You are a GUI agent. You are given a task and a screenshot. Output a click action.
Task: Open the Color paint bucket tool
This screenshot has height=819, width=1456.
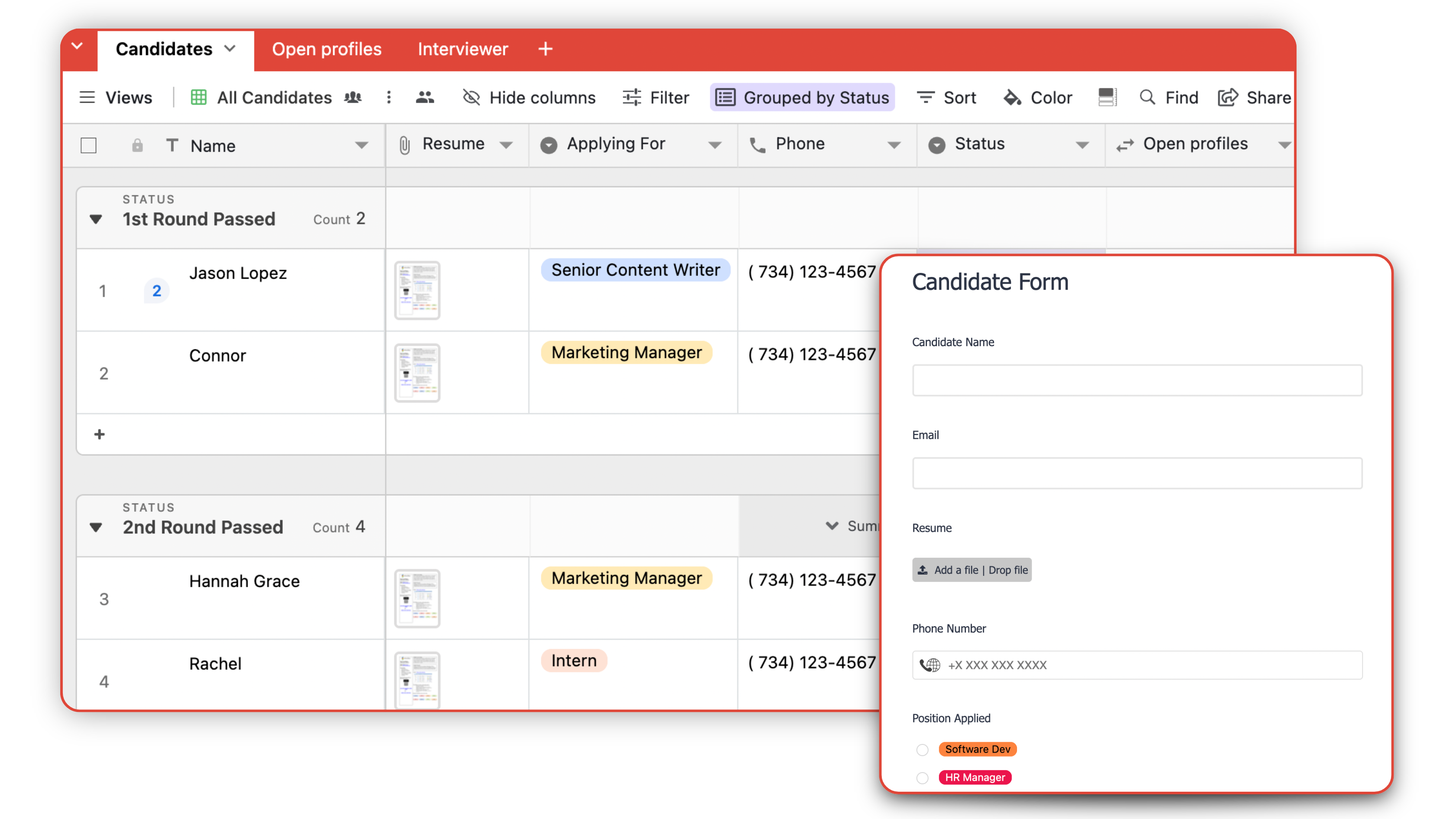pyautogui.click(x=1012, y=97)
